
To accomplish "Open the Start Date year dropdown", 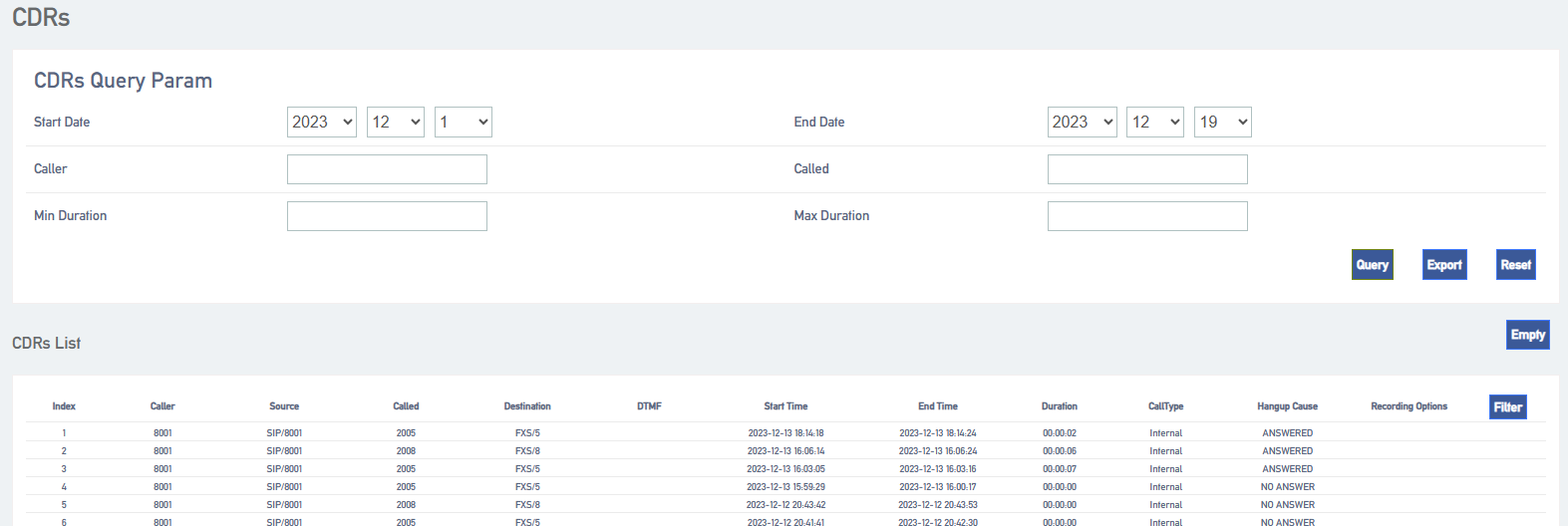I will [322, 122].
